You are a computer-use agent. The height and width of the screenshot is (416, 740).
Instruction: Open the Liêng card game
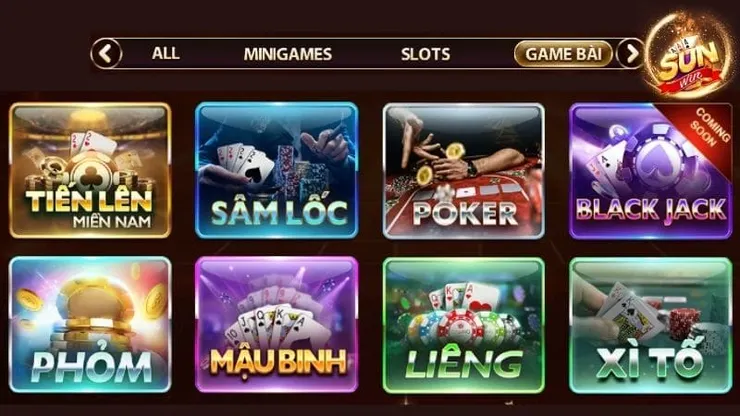pyautogui.click(x=463, y=325)
